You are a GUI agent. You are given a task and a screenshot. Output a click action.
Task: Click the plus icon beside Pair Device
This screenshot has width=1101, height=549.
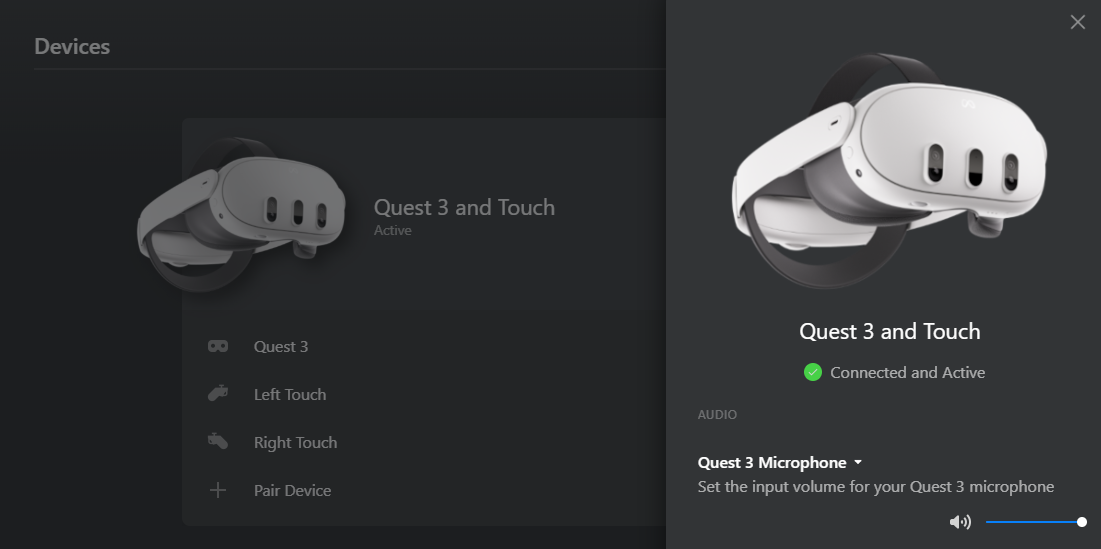point(217,490)
